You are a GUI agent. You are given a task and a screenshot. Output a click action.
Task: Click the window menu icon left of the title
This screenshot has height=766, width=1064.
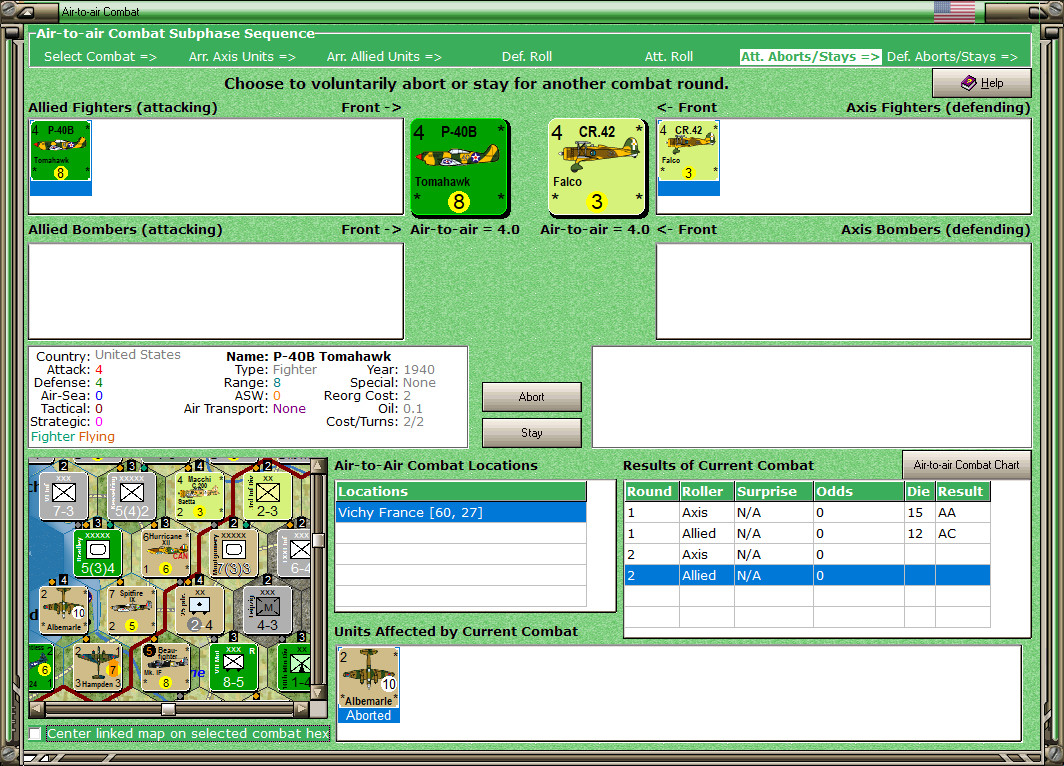(25, 12)
